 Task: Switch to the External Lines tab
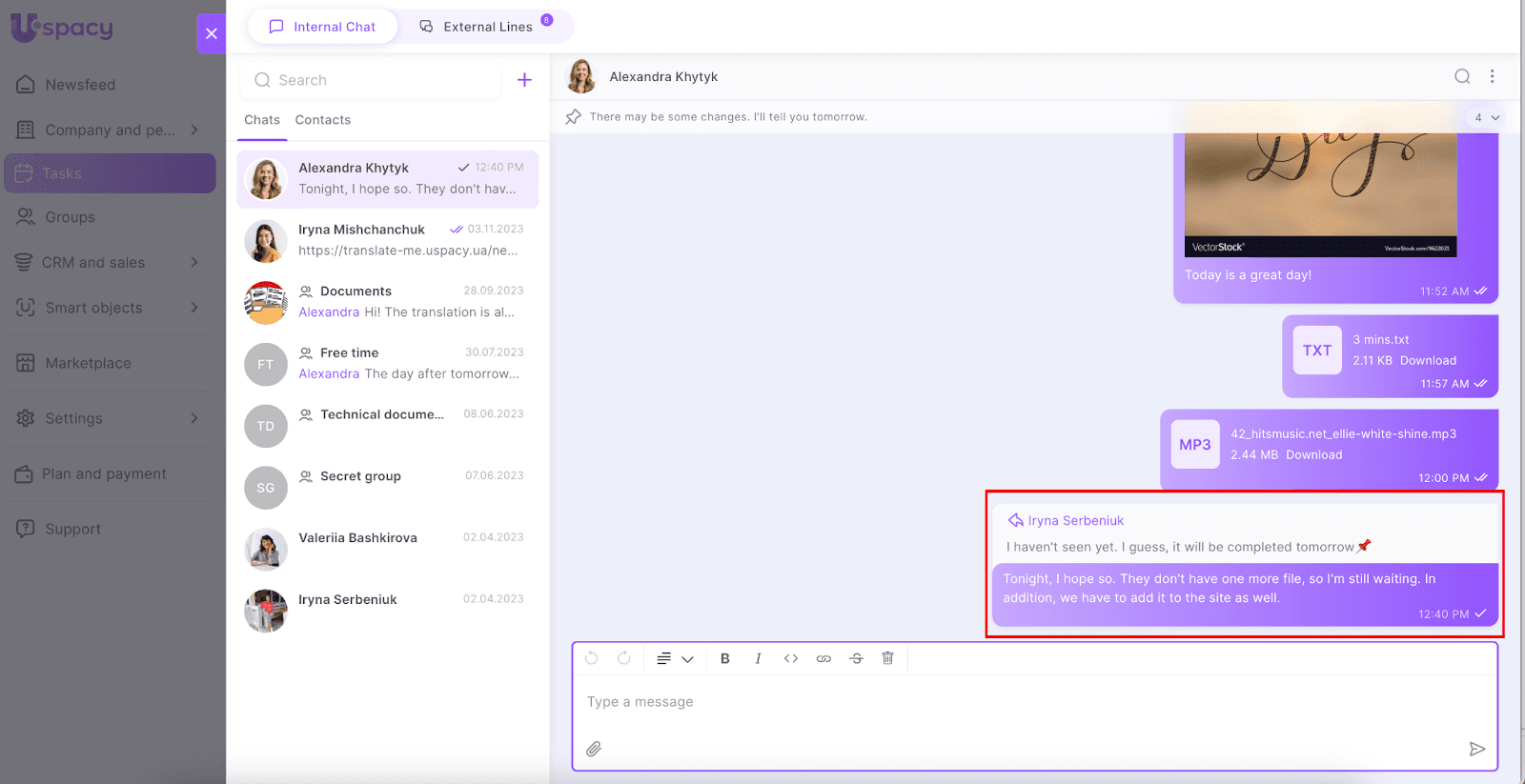coord(486,27)
